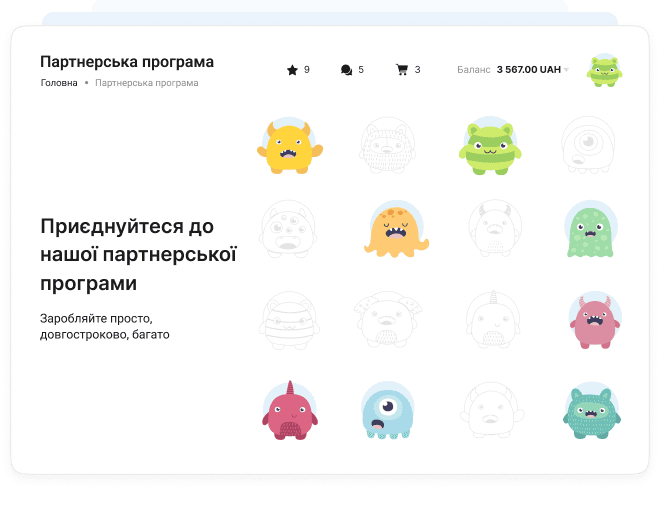Click the Головна breadcrumb link
Viewport: 660px width, 523px height.
point(59,83)
